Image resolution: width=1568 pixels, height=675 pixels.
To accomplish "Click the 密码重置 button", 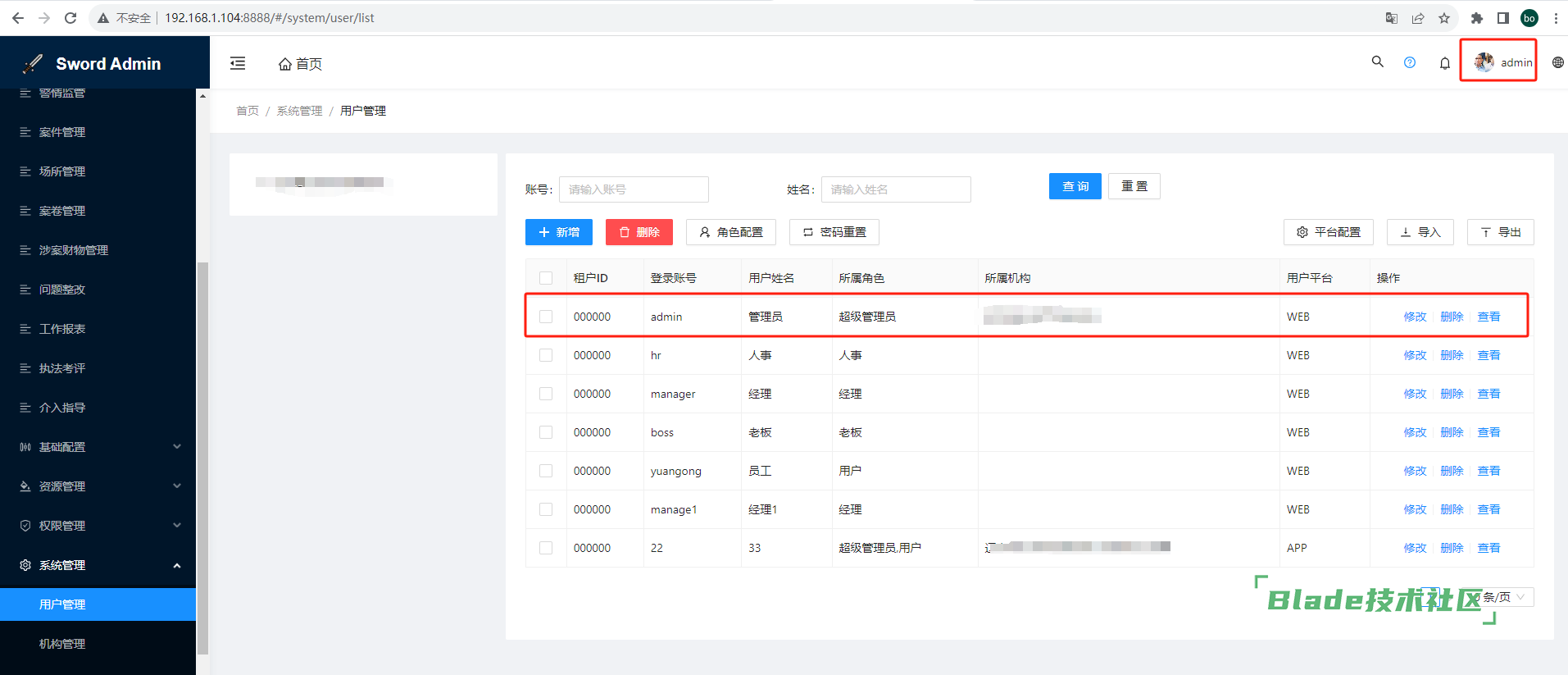I will click(x=834, y=232).
